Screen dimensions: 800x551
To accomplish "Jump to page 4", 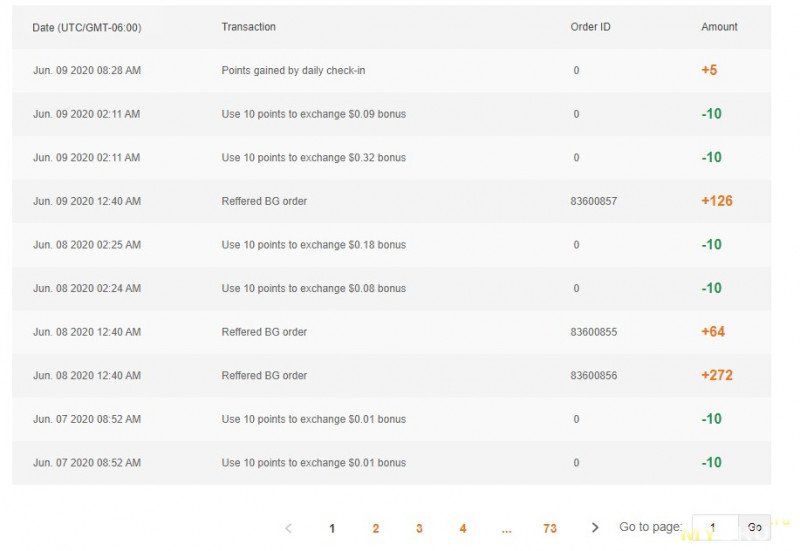I will pos(463,529).
